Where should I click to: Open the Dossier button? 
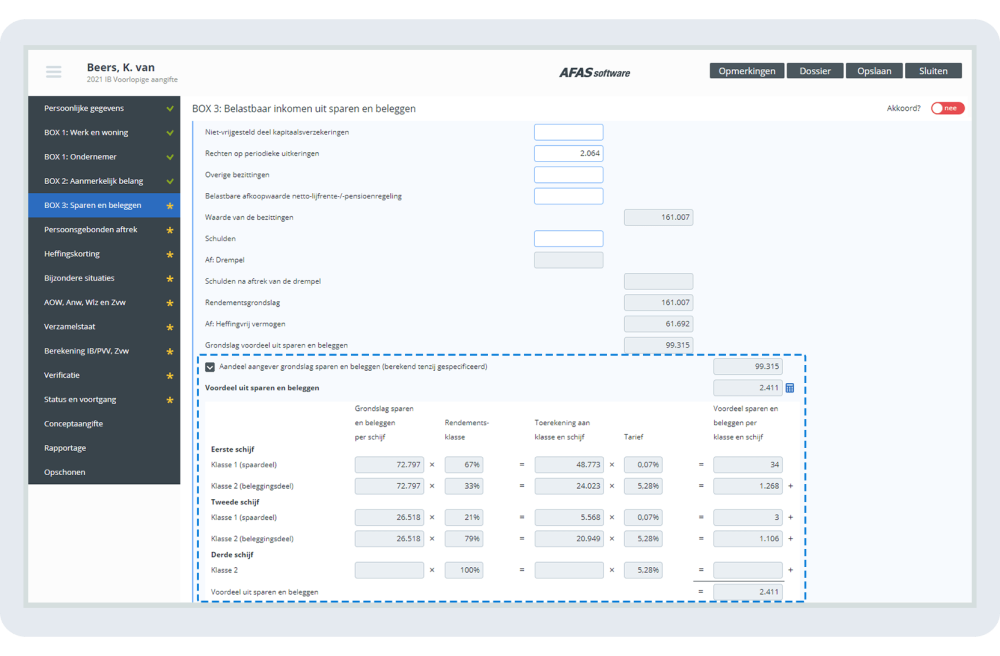tap(815, 71)
